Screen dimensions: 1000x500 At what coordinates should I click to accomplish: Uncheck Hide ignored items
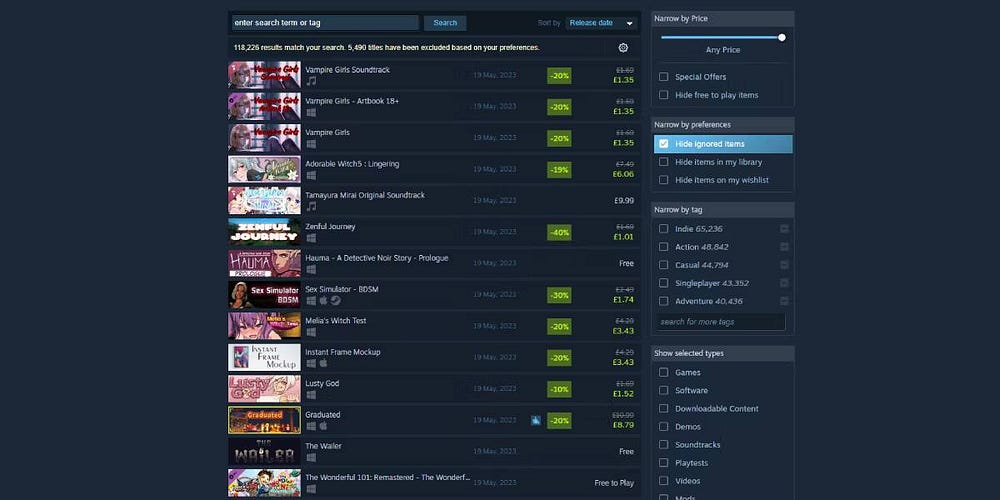point(664,144)
